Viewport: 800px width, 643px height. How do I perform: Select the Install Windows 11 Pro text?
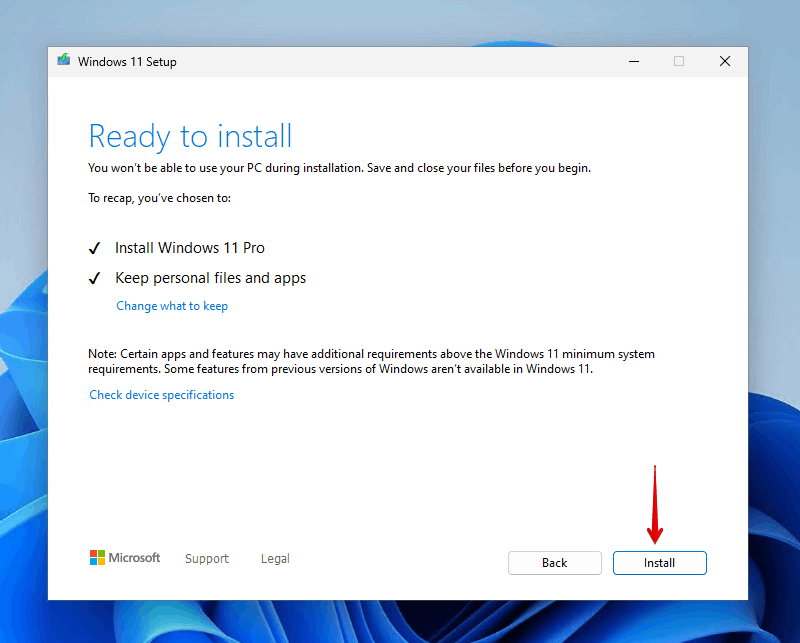click(189, 247)
